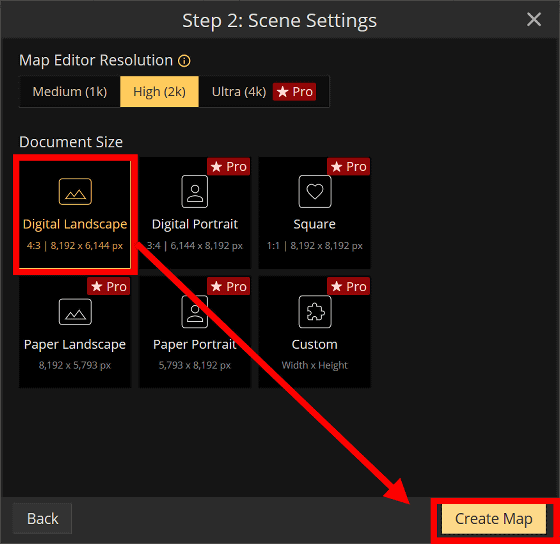The width and height of the screenshot is (560, 544).
Task: Select Ultra (4k) resolution option
Action: (264, 92)
